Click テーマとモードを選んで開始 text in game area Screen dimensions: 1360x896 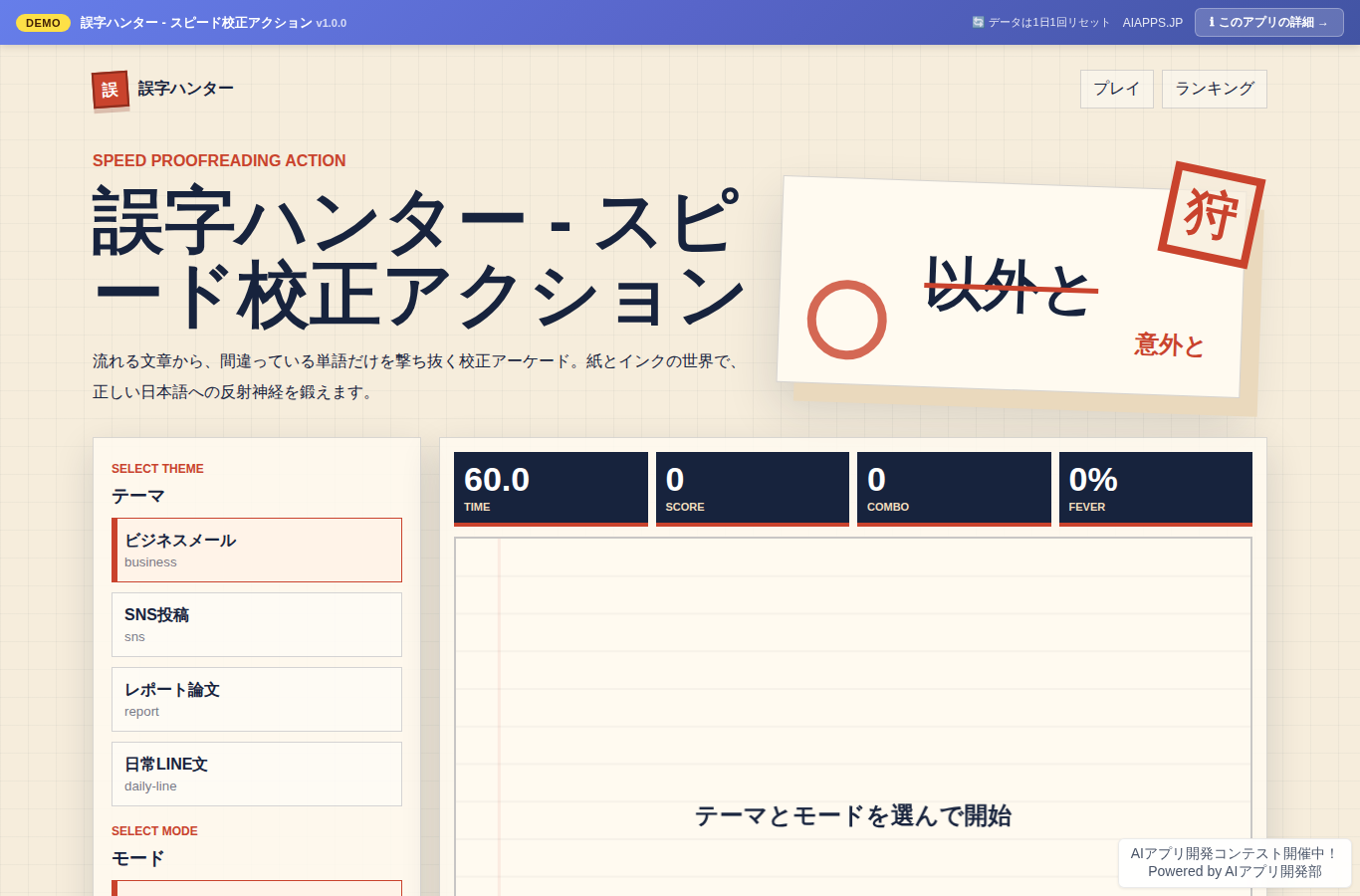click(853, 816)
